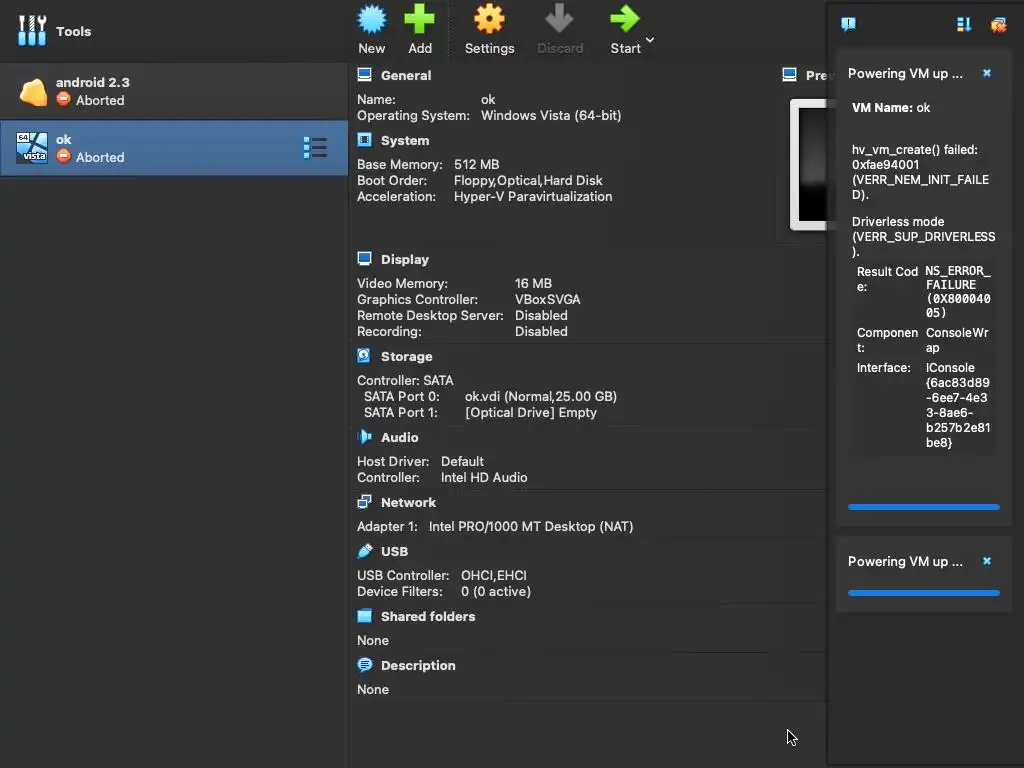Viewport: 1024px width, 768px height.
Task: Click the Vista 64 OS icon
Action: pyautogui.click(x=33, y=148)
